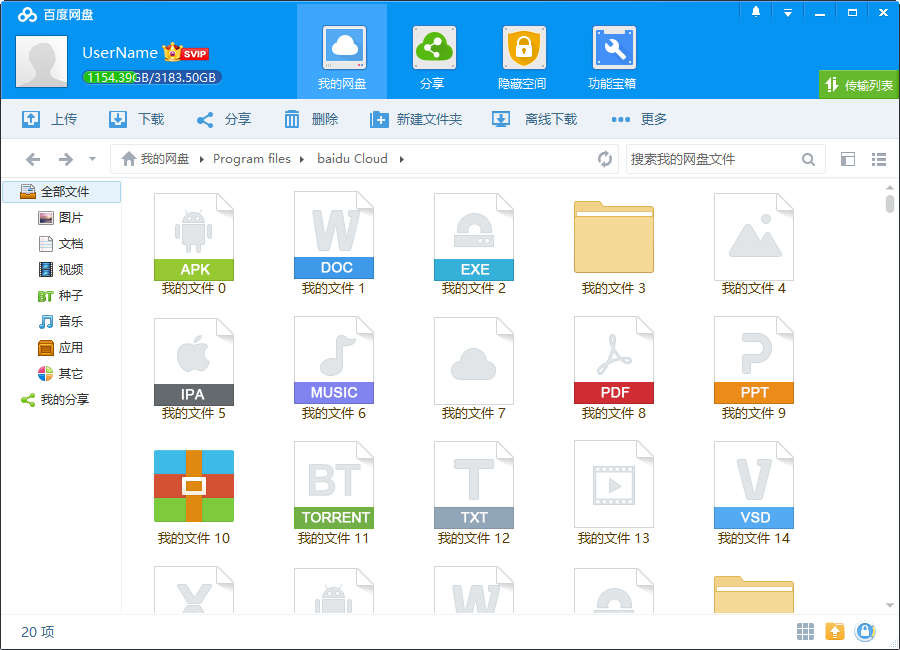Viewport: 900px width, 650px height.
Task: Click the file list vertical scrollbar thumb
Action: [x=890, y=204]
